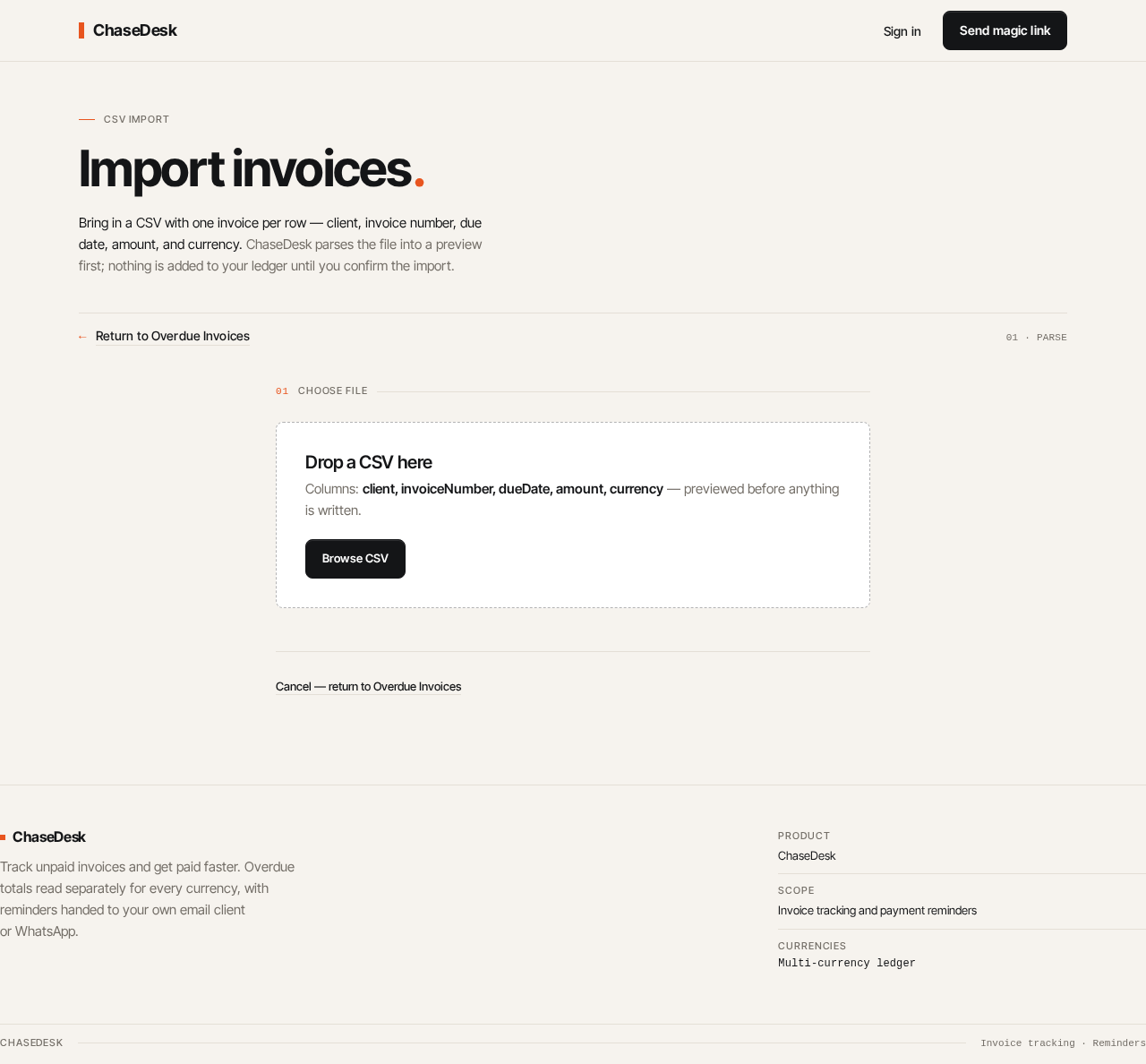Click the 01 · PARSE step indicator
The image size is (1146, 1064).
[x=1036, y=338]
